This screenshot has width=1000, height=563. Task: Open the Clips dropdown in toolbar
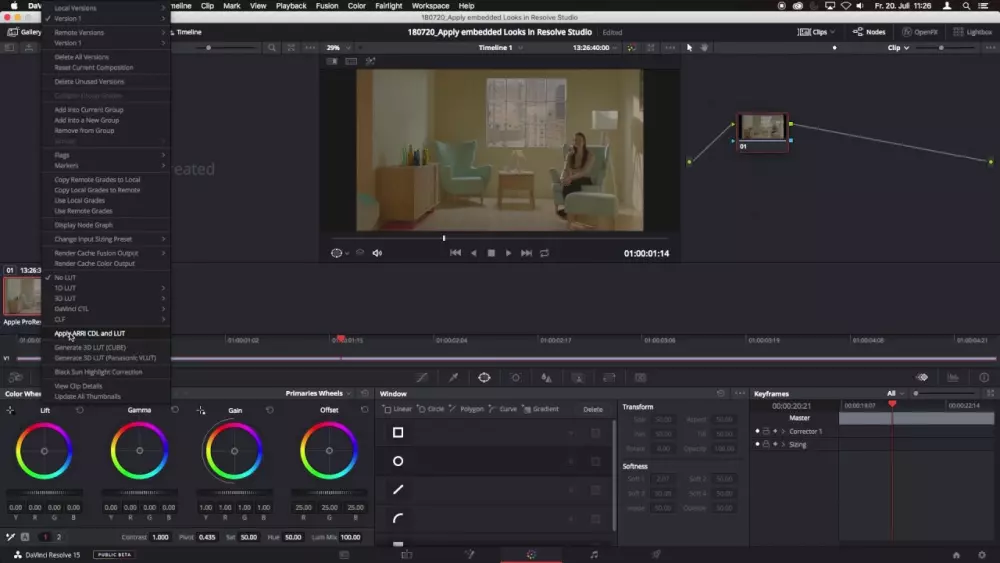818,32
